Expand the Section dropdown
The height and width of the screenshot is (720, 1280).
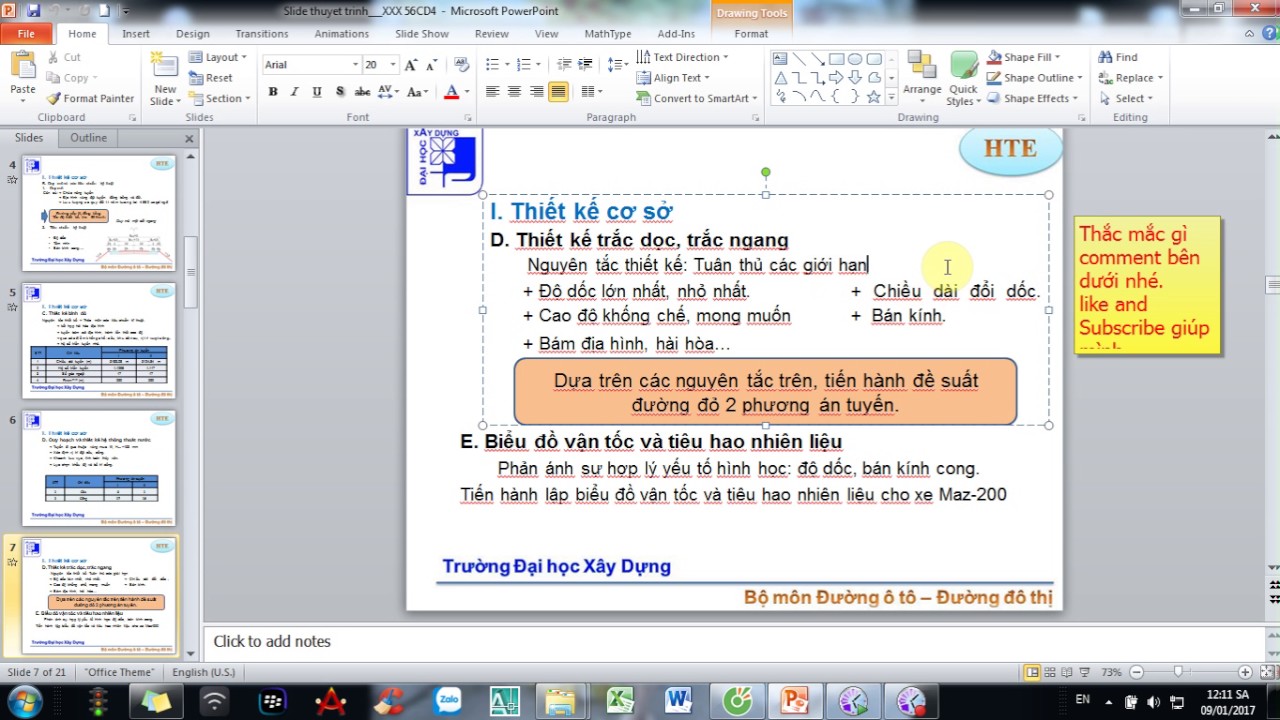[x=218, y=98]
